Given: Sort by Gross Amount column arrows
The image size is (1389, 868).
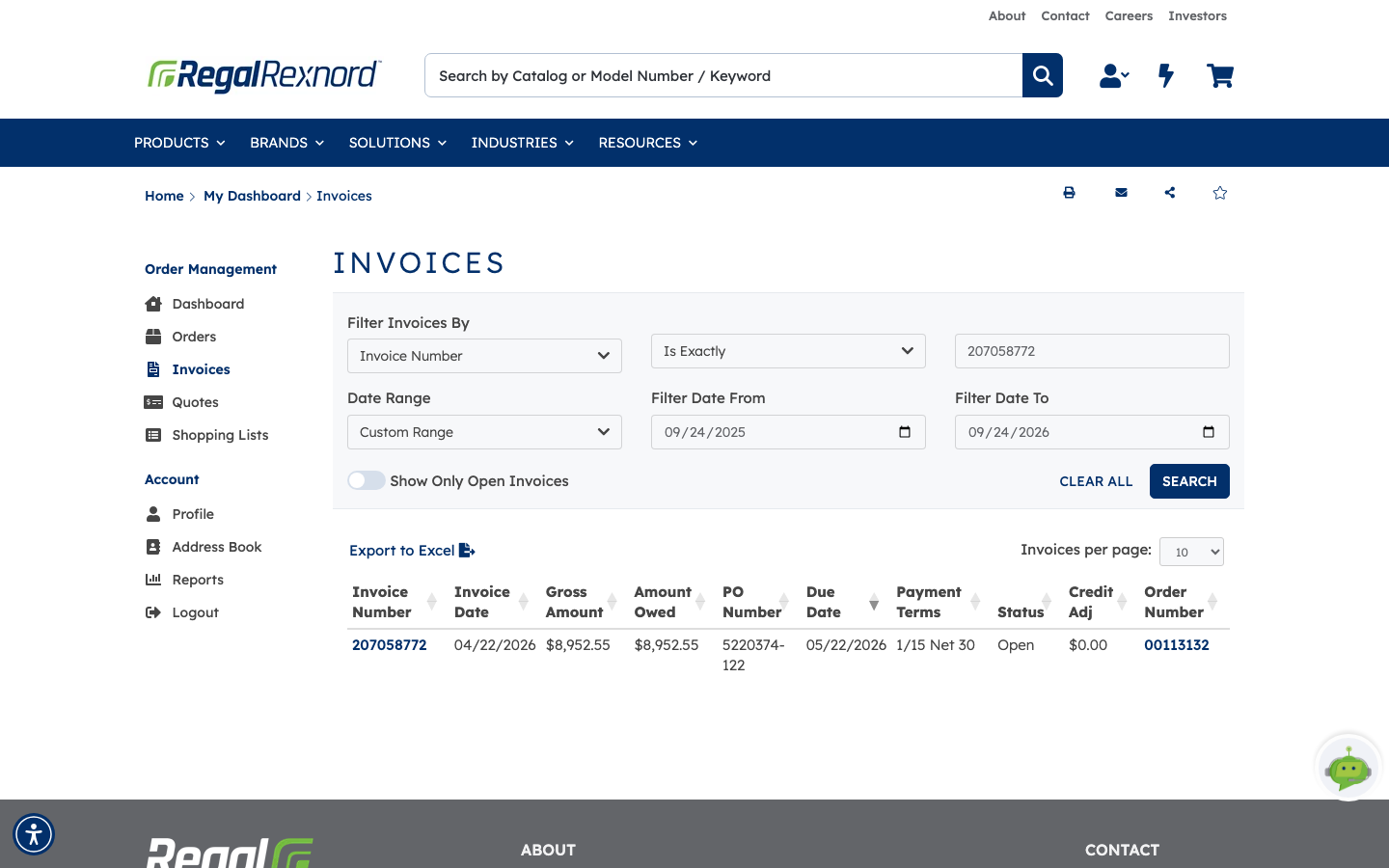Looking at the screenshot, I should [x=612, y=603].
